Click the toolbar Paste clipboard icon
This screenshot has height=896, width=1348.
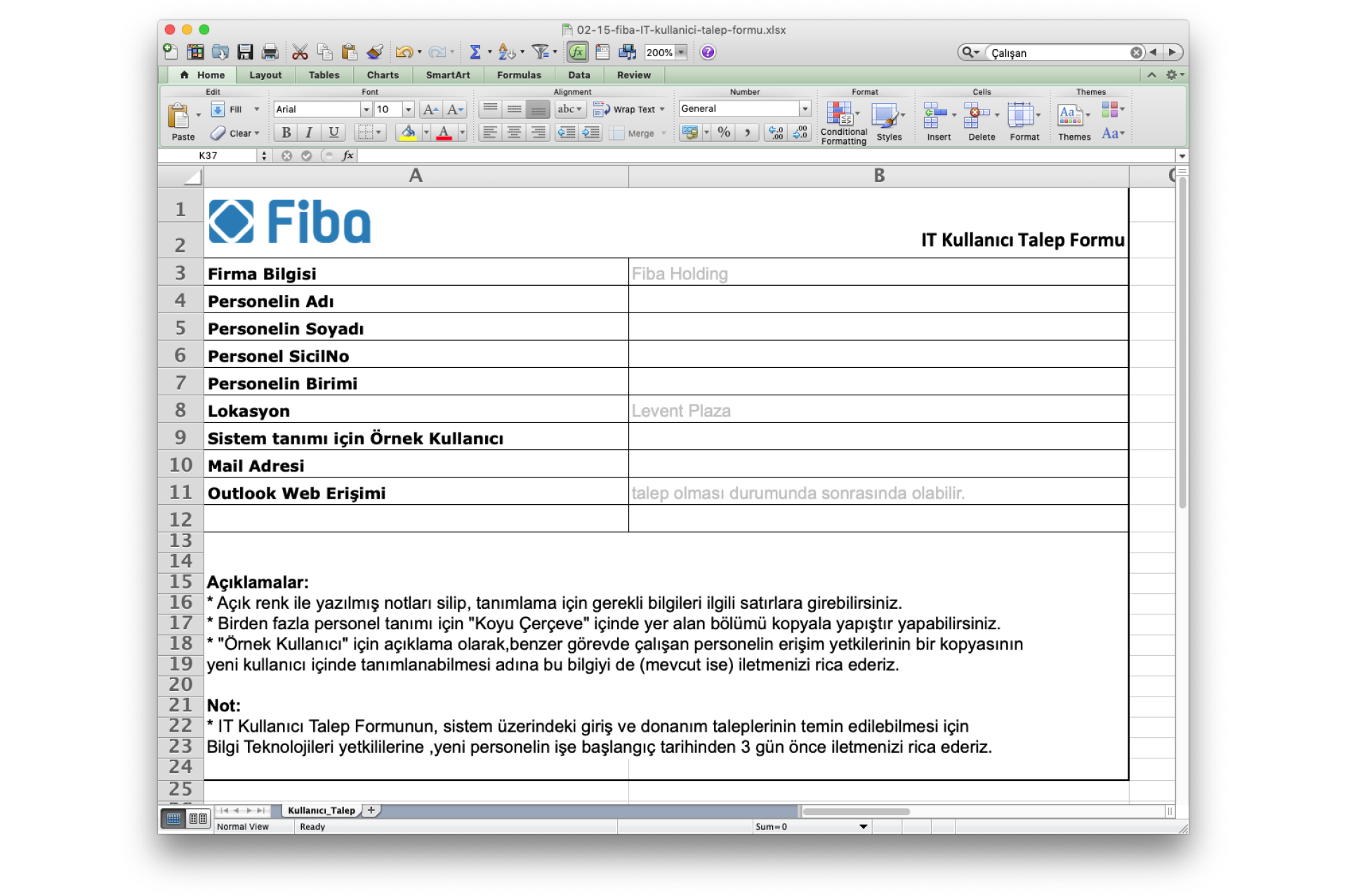pos(349,51)
